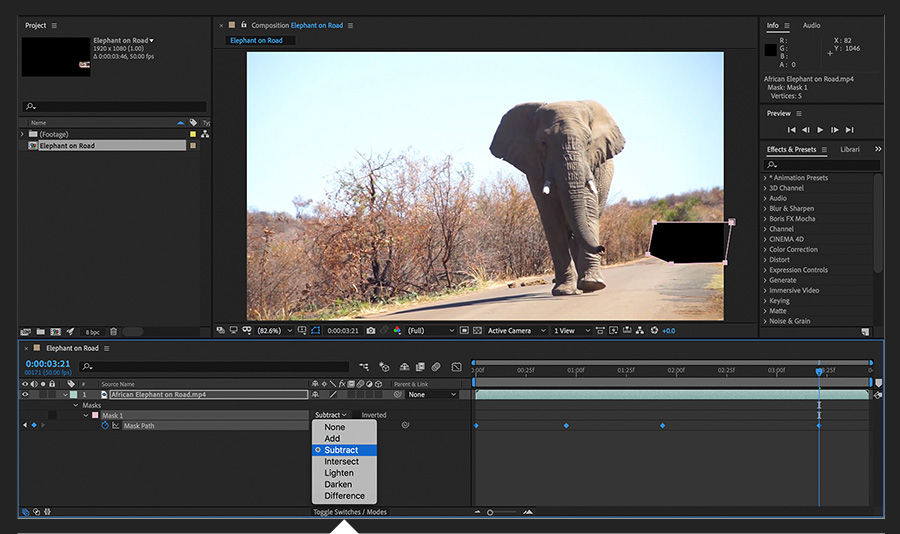Create a new folder in Project panel

(x=41, y=331)
